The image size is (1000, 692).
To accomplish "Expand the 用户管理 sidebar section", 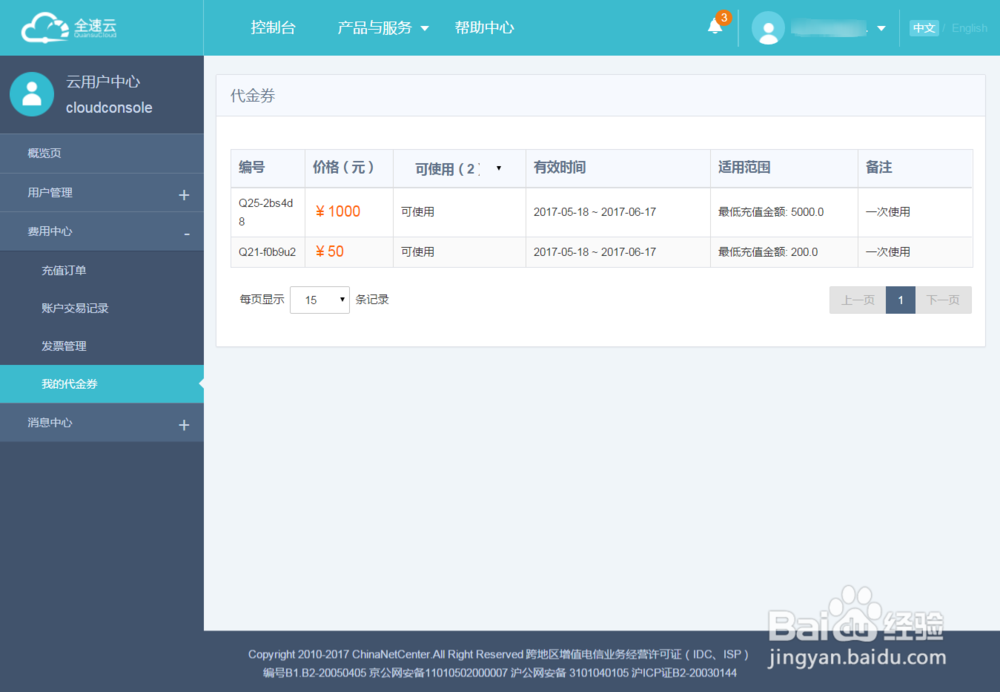I will 45,192.
